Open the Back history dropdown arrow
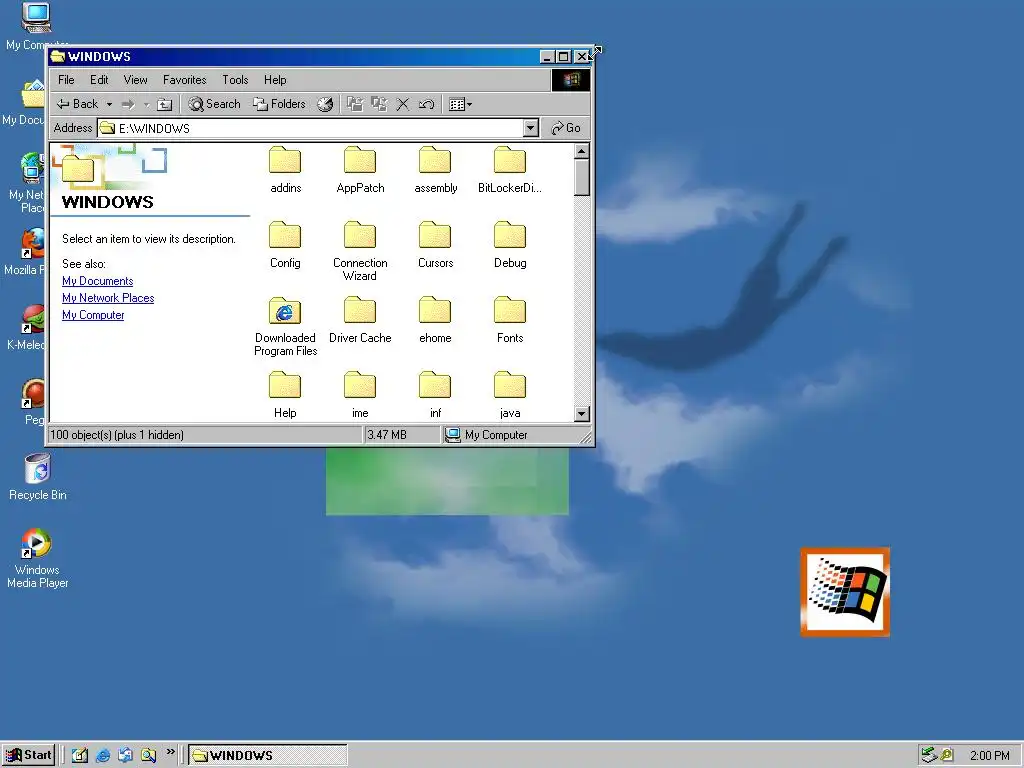The image size is (1024, 768). point(109,104)
